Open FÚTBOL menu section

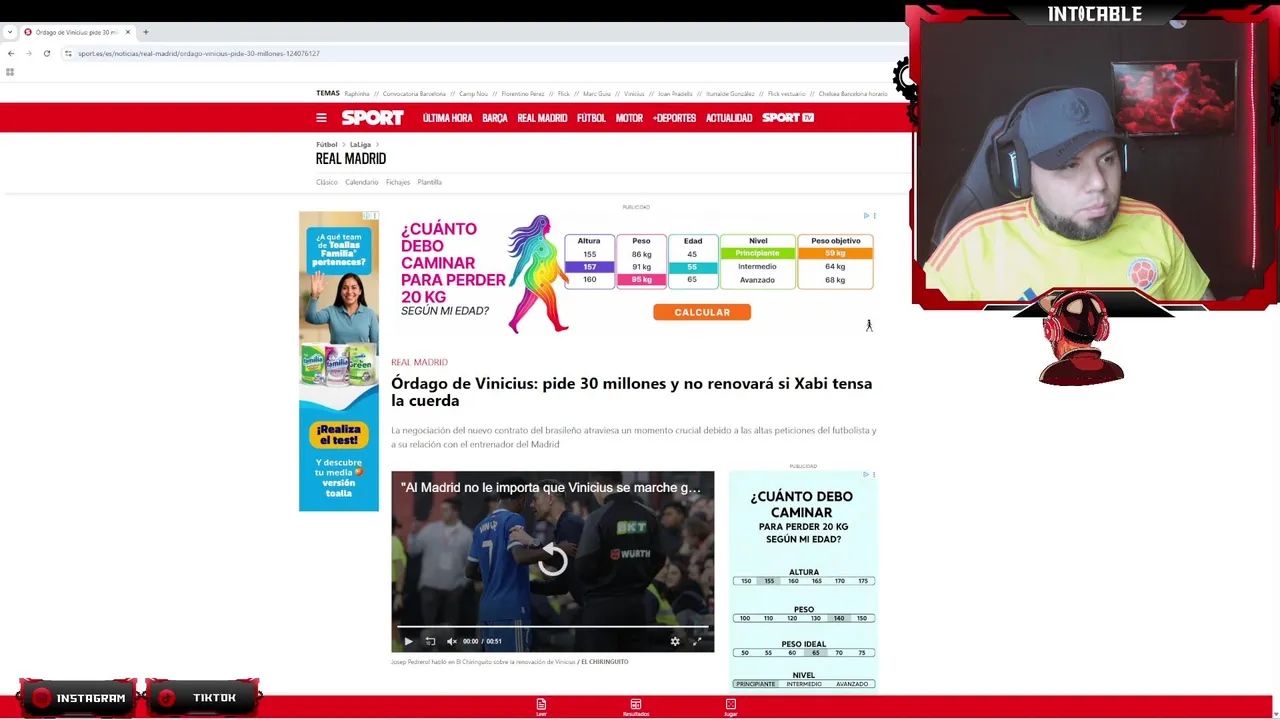click(x=591, y=118)
